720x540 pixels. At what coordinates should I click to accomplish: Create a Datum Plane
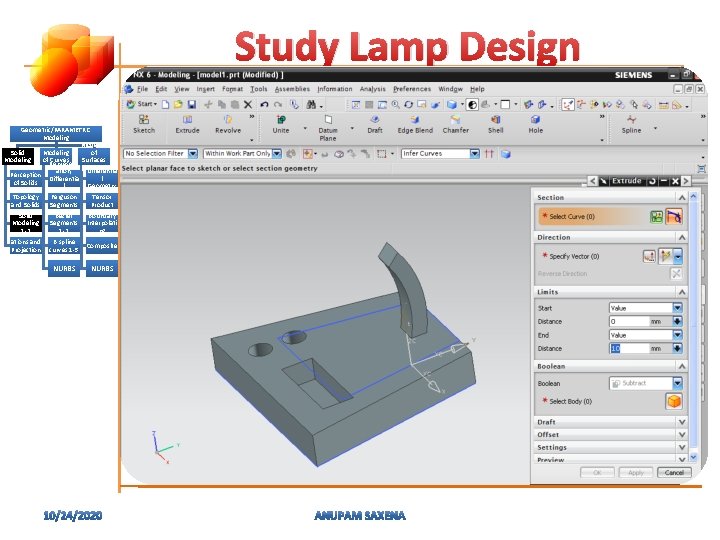pyautogui.click(x=328, y=128)
